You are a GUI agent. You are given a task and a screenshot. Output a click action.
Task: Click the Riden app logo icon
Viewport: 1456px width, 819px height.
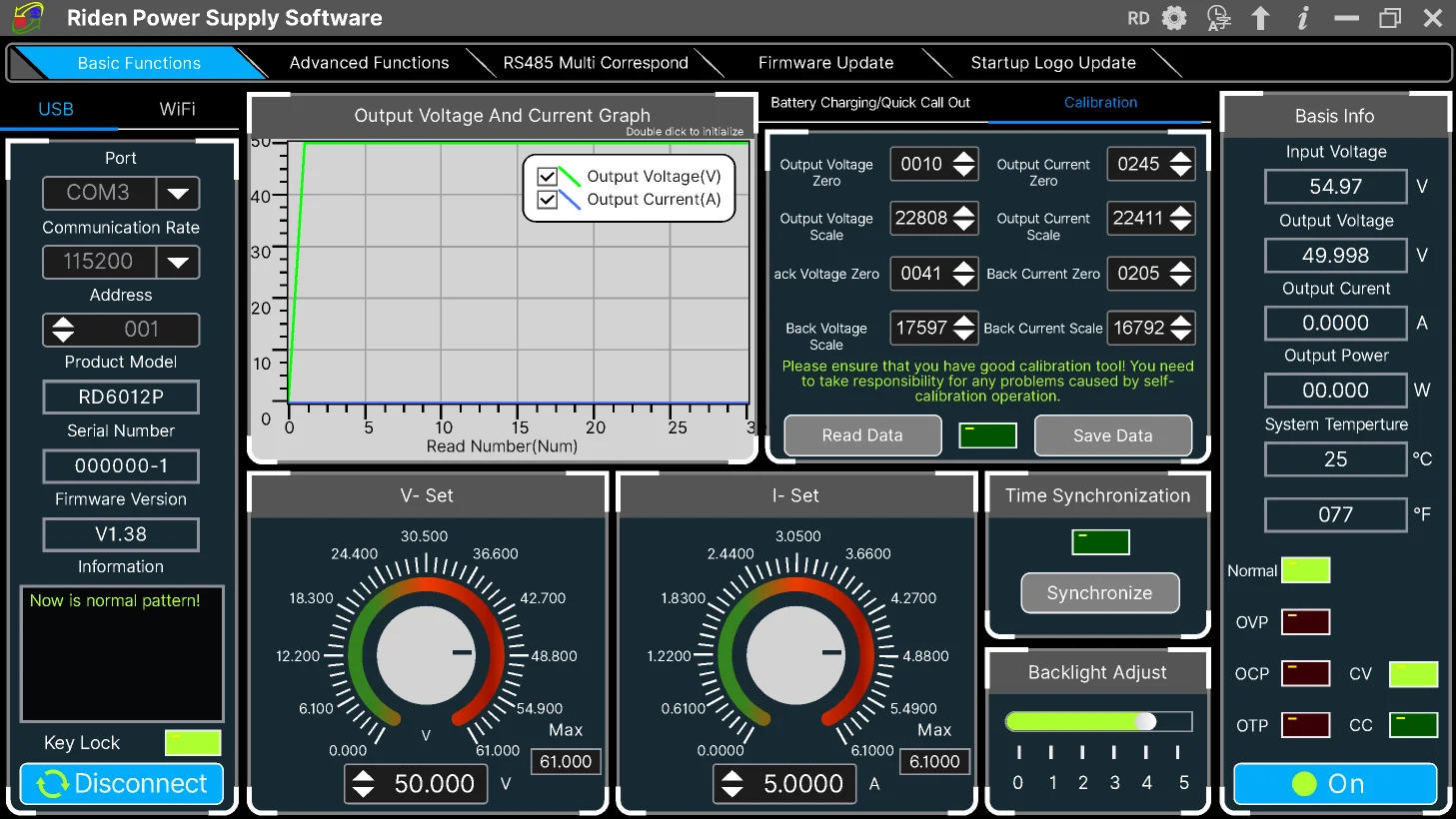click(28, 17)
